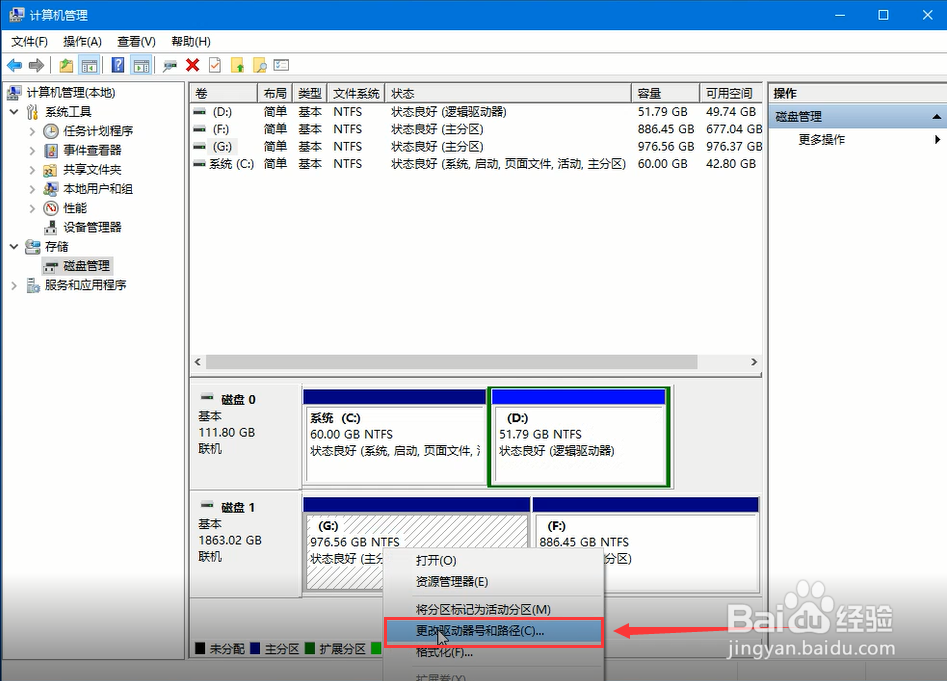Click the Back navigation arrow icon
Viewport: 947px width, 681px height.
14,65
